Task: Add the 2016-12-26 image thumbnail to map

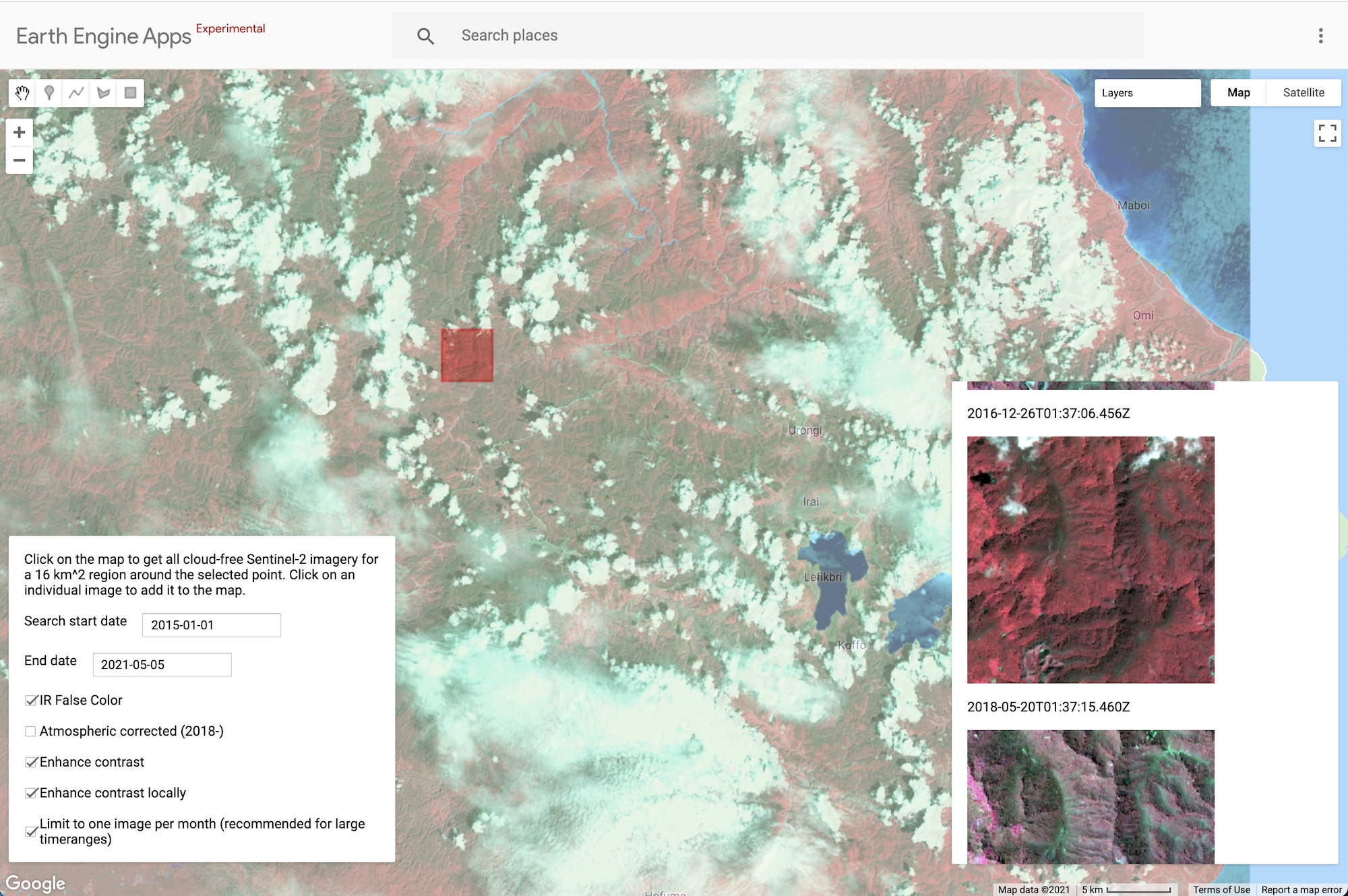Action: click(x=1091, y=560)
